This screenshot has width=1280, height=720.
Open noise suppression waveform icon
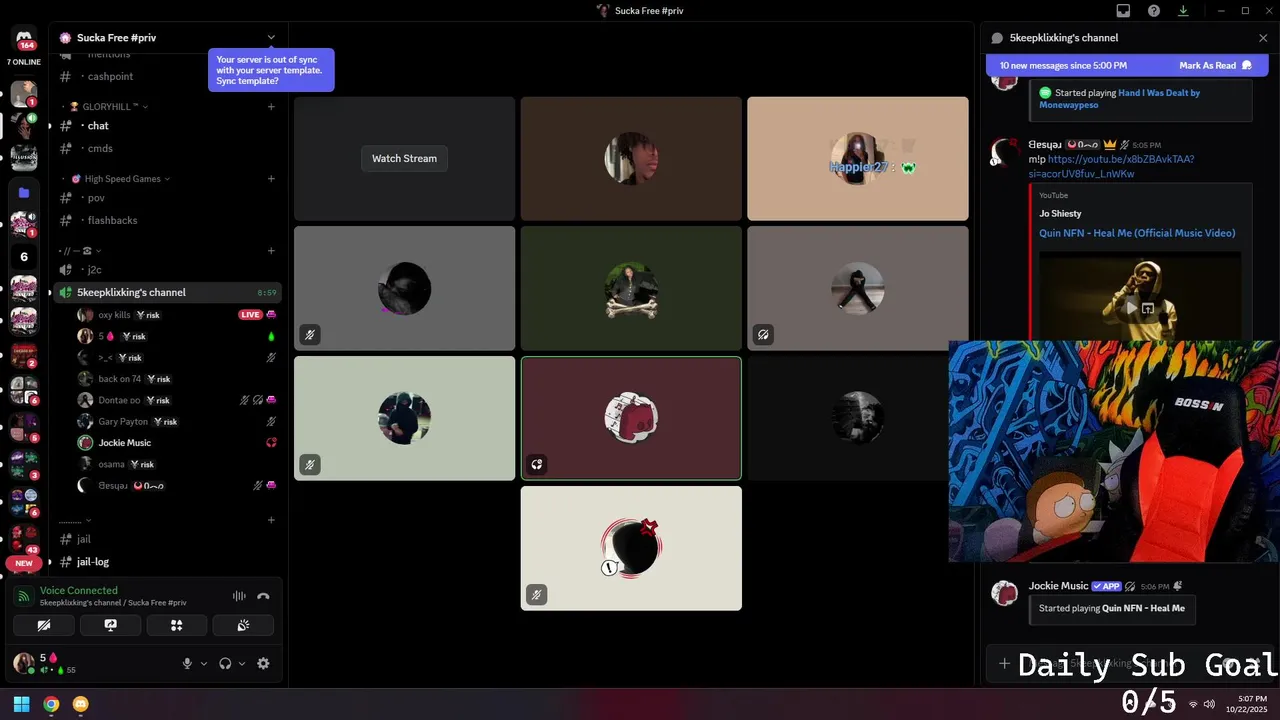pyautogui.click(x=239, y=596)
